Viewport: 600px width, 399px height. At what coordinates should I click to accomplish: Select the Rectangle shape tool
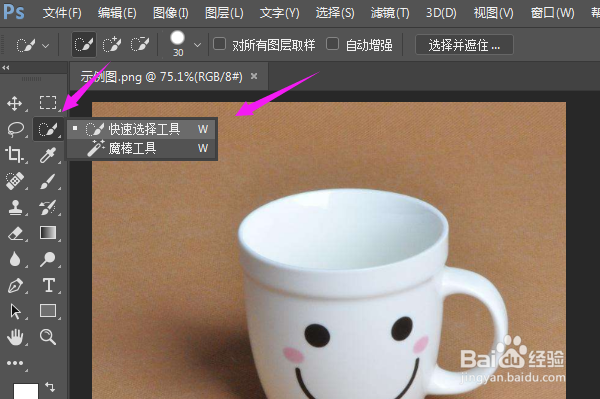[48, 311]
